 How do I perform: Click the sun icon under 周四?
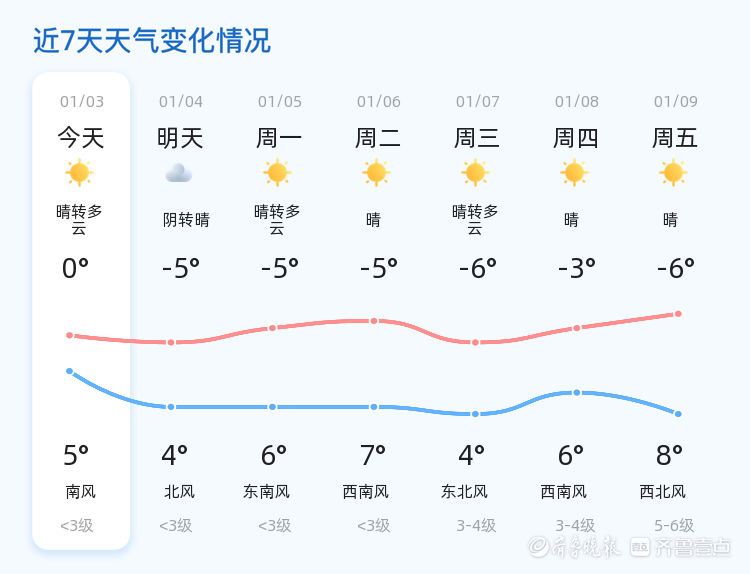[574, 173]
